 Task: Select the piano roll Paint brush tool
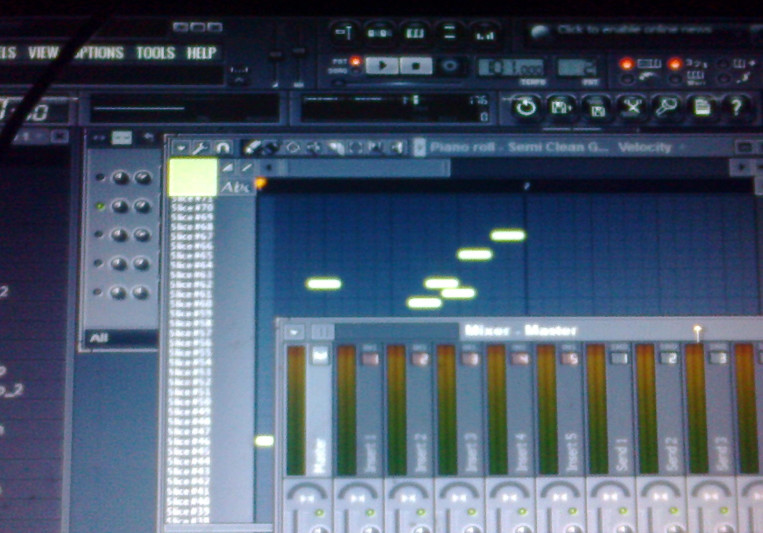[270, 147]
